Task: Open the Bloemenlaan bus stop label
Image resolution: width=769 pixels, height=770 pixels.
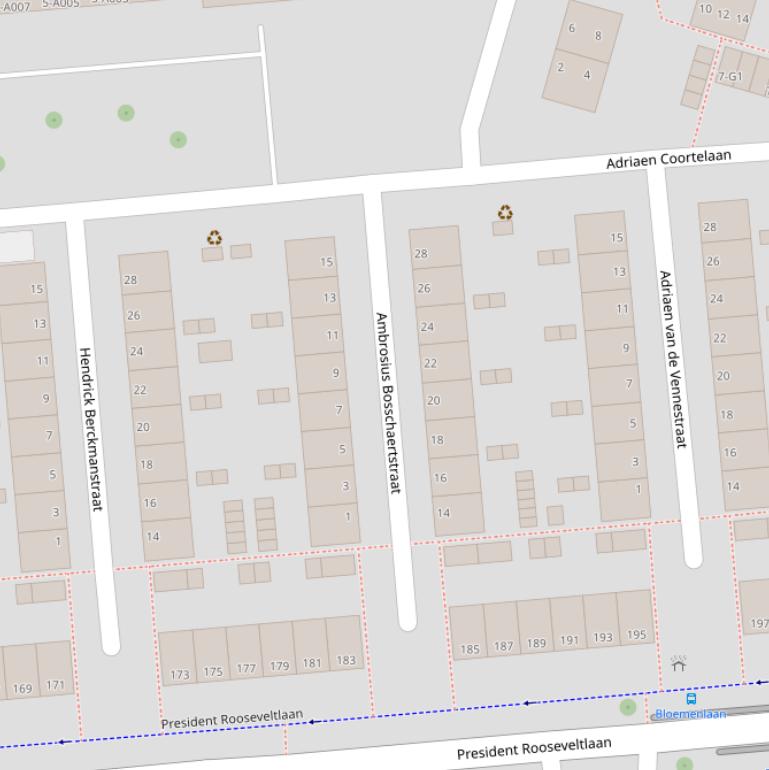Action: (x=690, y=714)
